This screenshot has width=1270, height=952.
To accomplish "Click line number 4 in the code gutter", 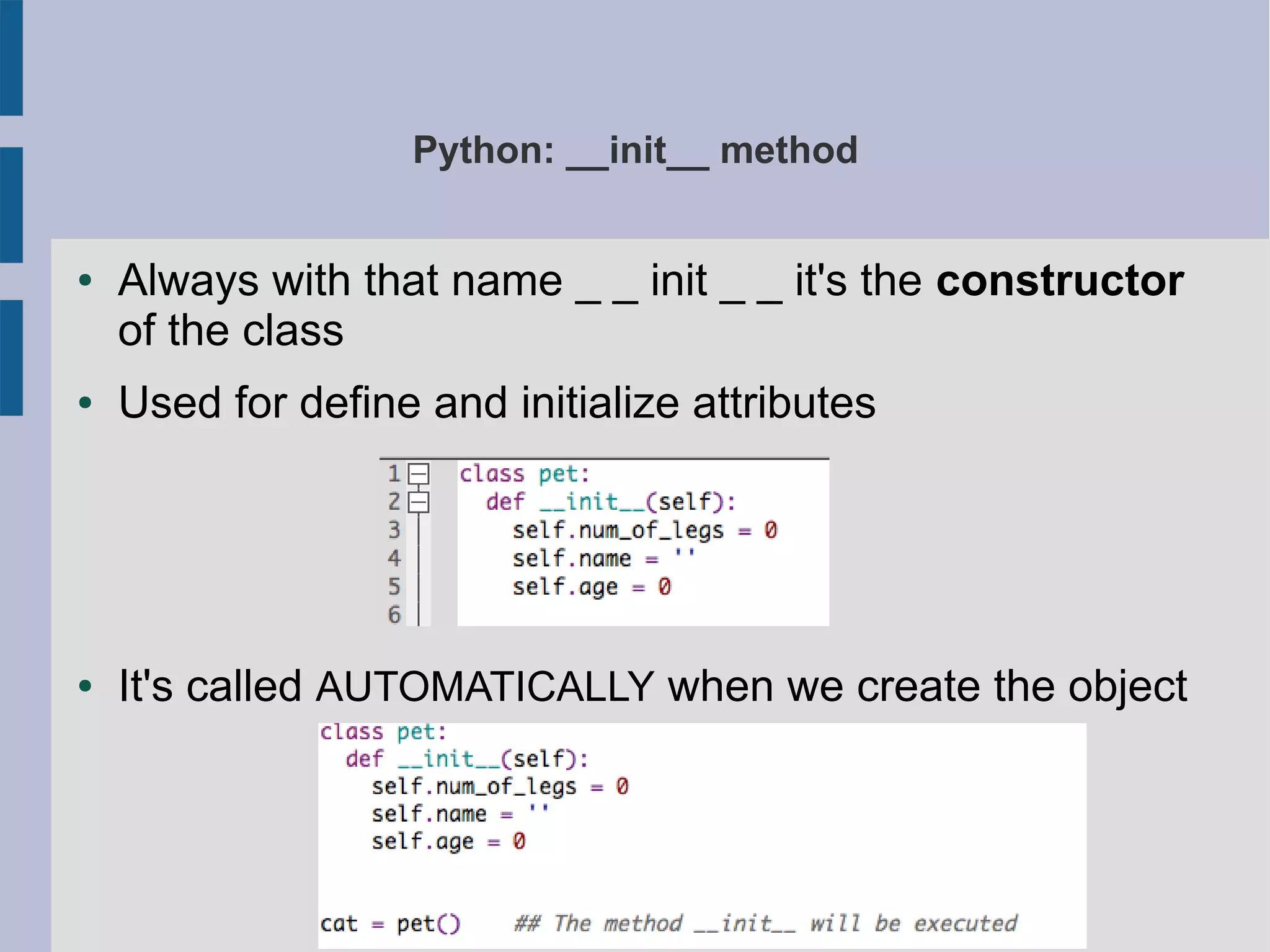I will pyautogui.click(x=394, y=558).
